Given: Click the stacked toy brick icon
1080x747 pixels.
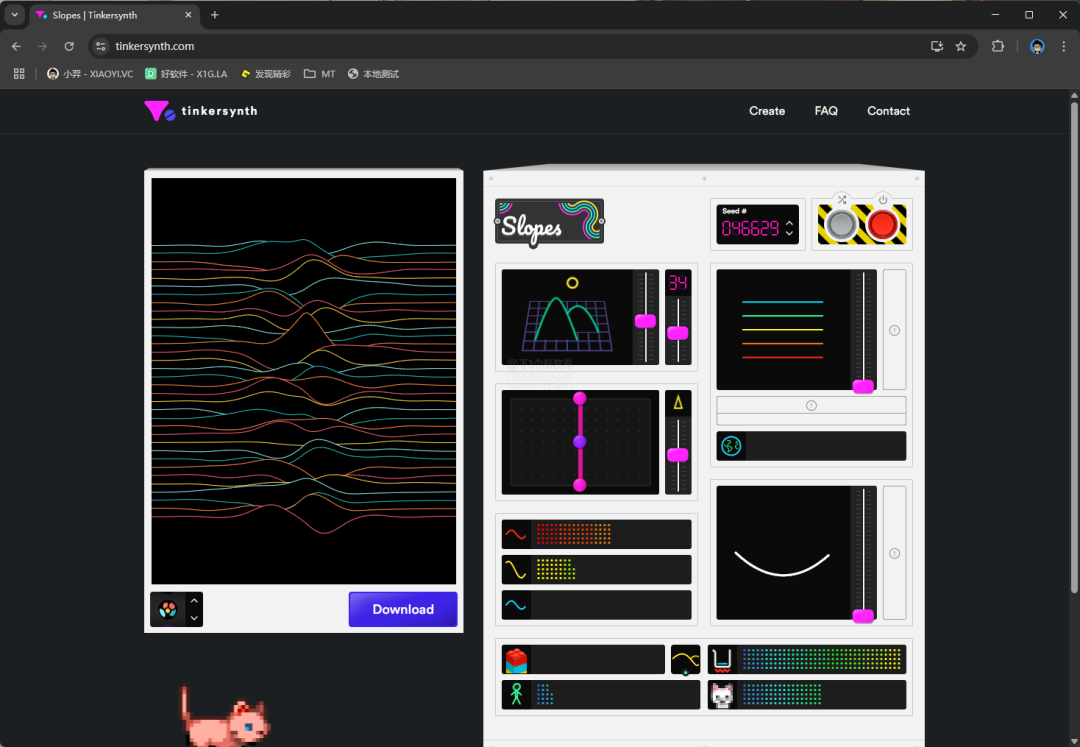Looking at the screenshot, I should tap(515, 660).
